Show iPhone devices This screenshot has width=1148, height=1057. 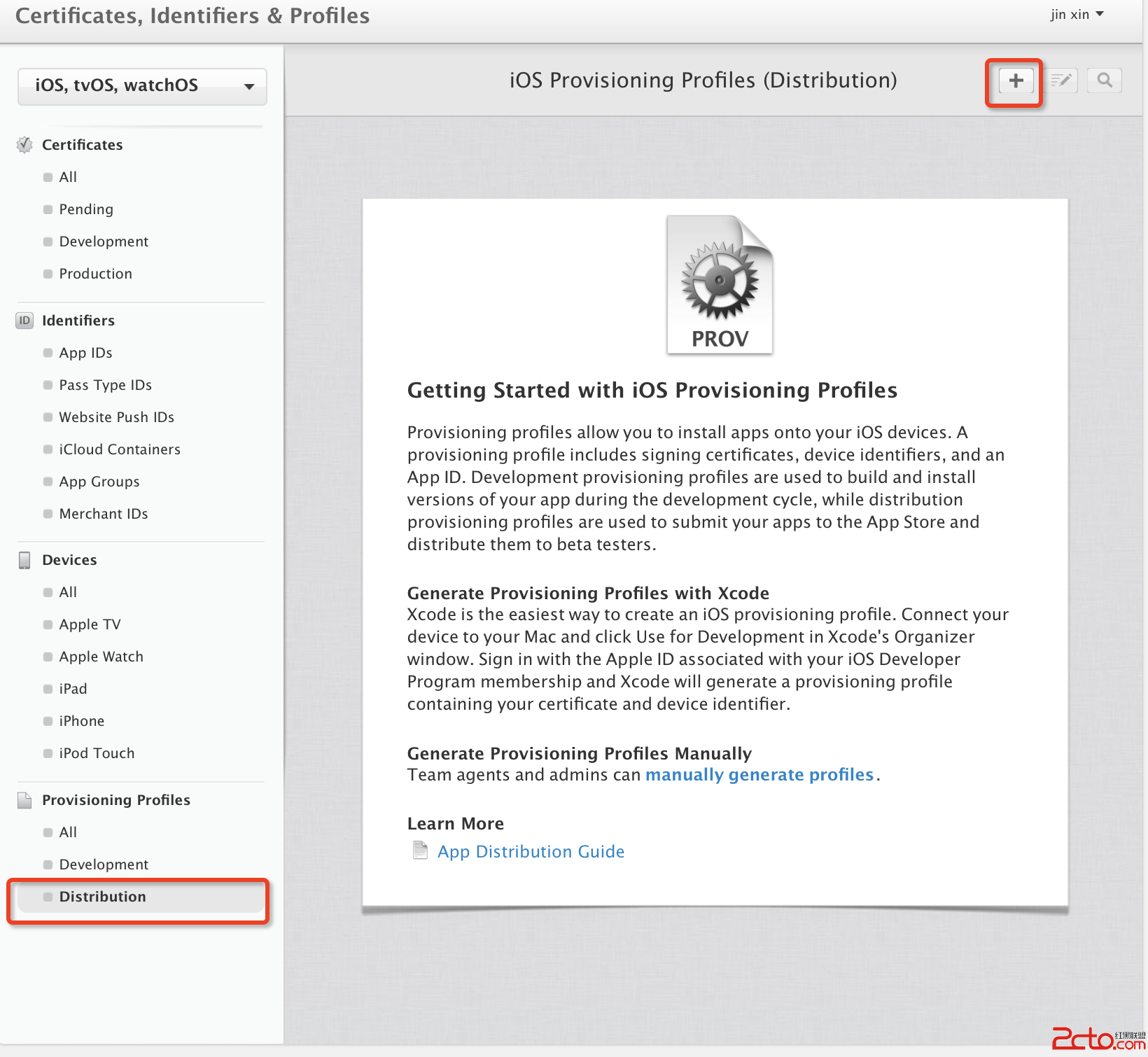click(81, 721)
